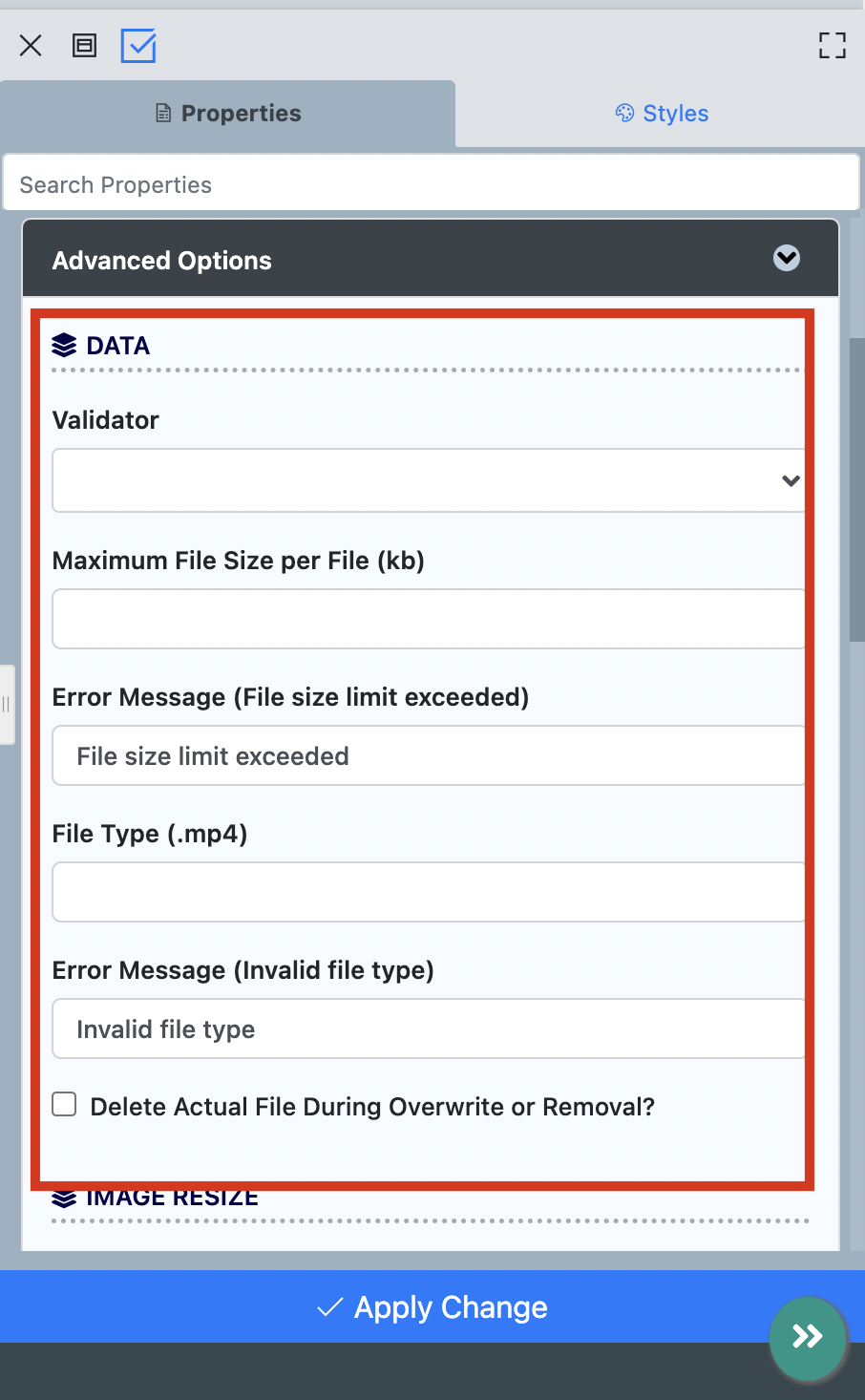This screenshot has width=865, height=1400.
Task: Click the green double-arrow round button
Action: point(808,1337)
